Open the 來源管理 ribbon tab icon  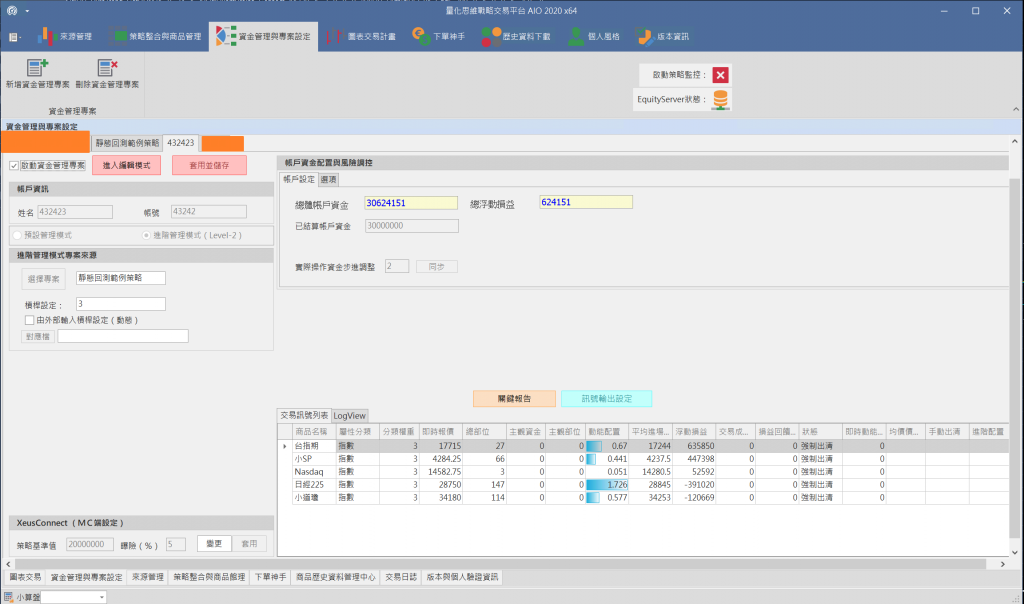pyautogui.click(x=48, y=37)
